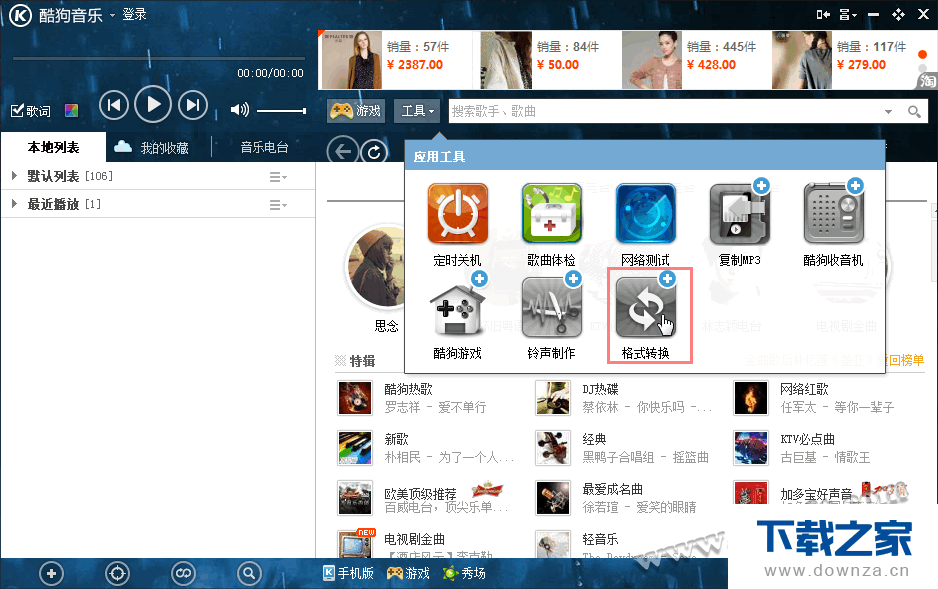938x589 pixels.
Task: Expand the 默认列表 playlist
Action: (x=14, y=176)
